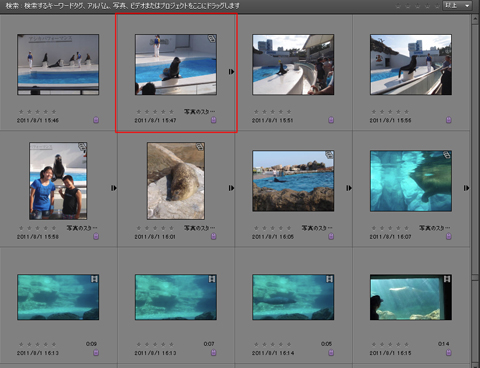Click the 写真のスタ… caption under the 15:58 photo
This screenshot has width=480, height=368.
click(82, 228)
